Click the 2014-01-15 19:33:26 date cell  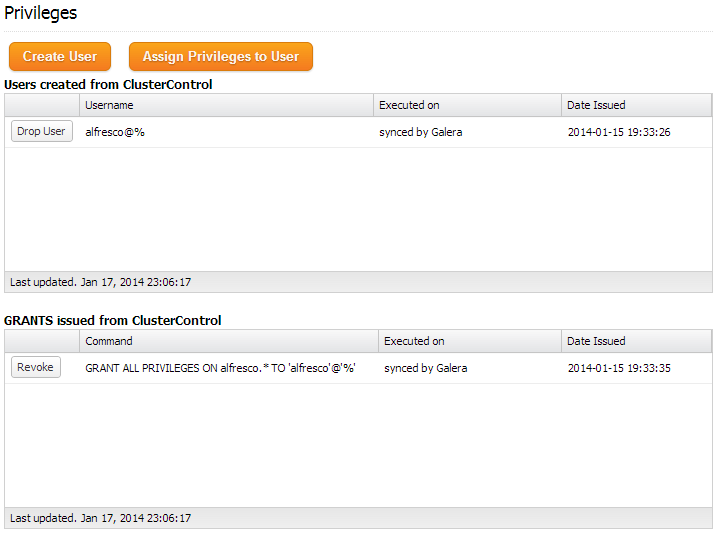619,132
